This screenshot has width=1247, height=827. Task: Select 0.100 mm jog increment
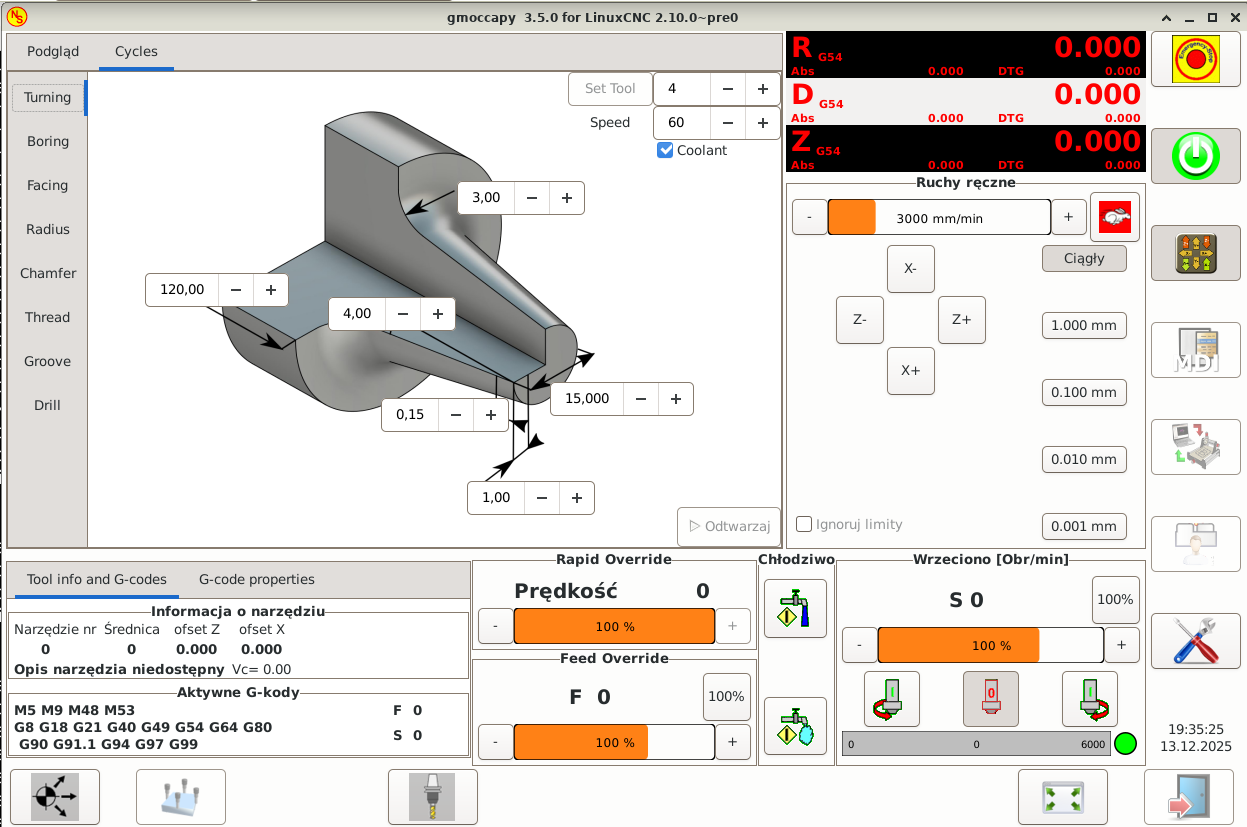[1084, 392]
